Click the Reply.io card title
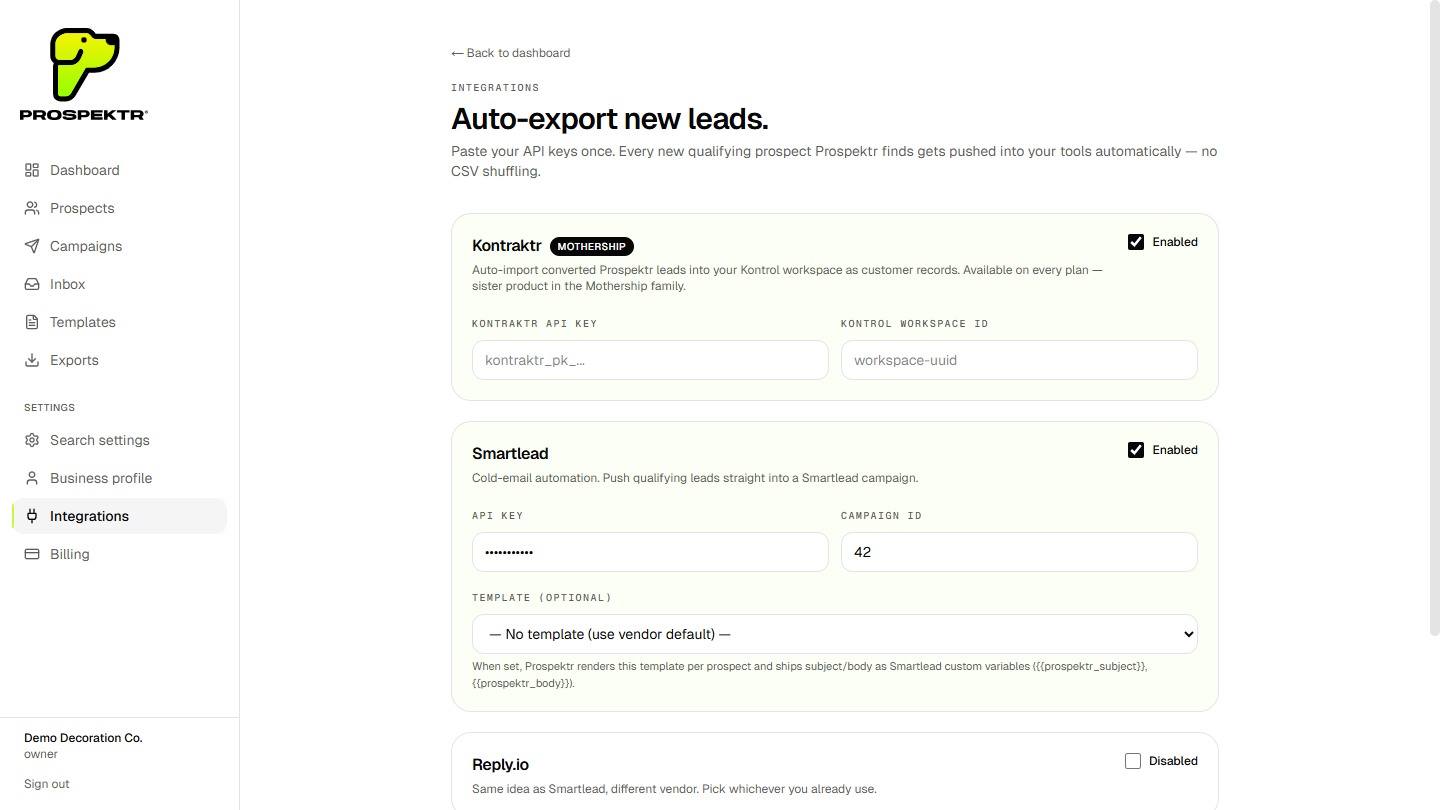 [x=500, y=765]
